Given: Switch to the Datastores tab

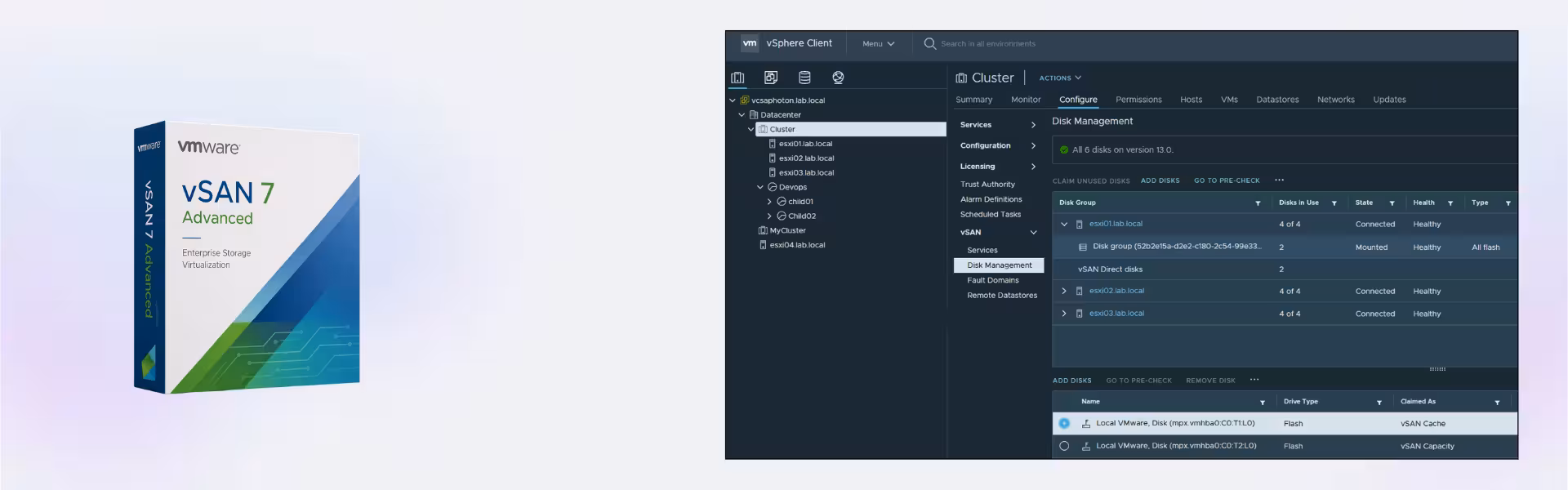Looking at the screenshot, I should pos(1277,100).
